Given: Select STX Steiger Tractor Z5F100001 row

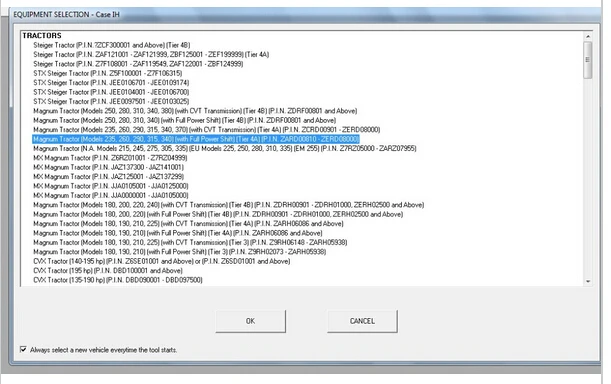Looking at the screenshot, I should point(108,73).
